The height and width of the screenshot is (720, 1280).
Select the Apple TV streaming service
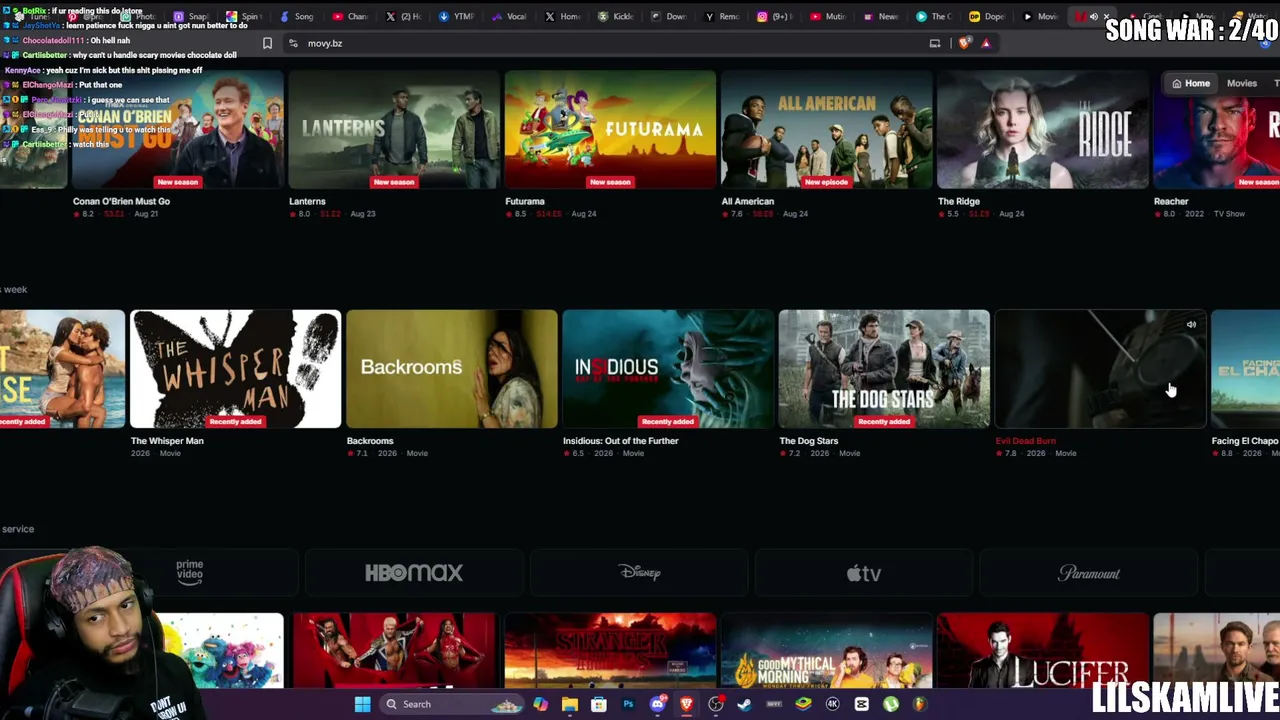click(864, 573)
